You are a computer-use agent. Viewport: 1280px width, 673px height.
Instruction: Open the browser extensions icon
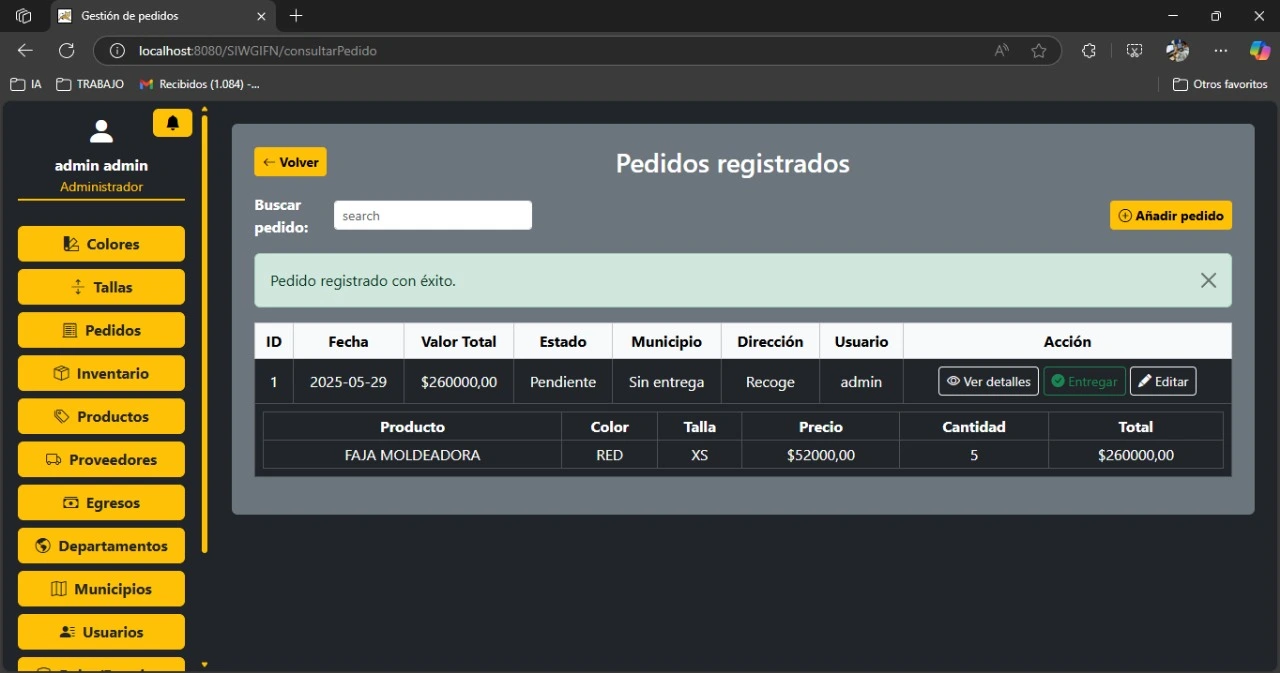pos(1089,50)
